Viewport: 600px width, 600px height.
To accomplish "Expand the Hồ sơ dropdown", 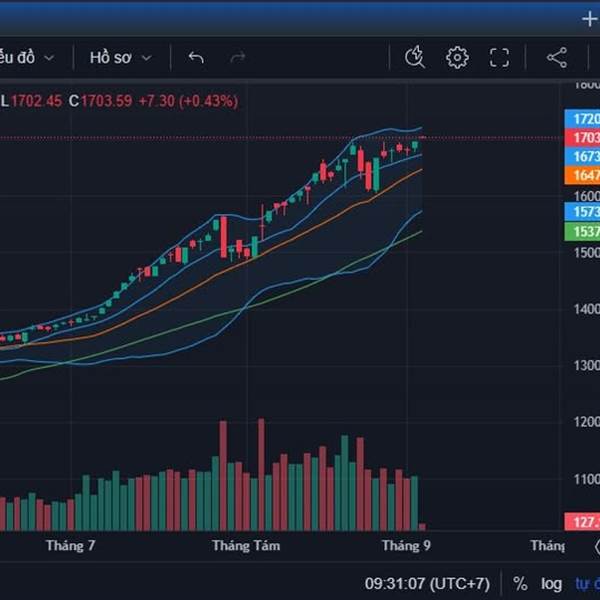I will tap(120, 58).
